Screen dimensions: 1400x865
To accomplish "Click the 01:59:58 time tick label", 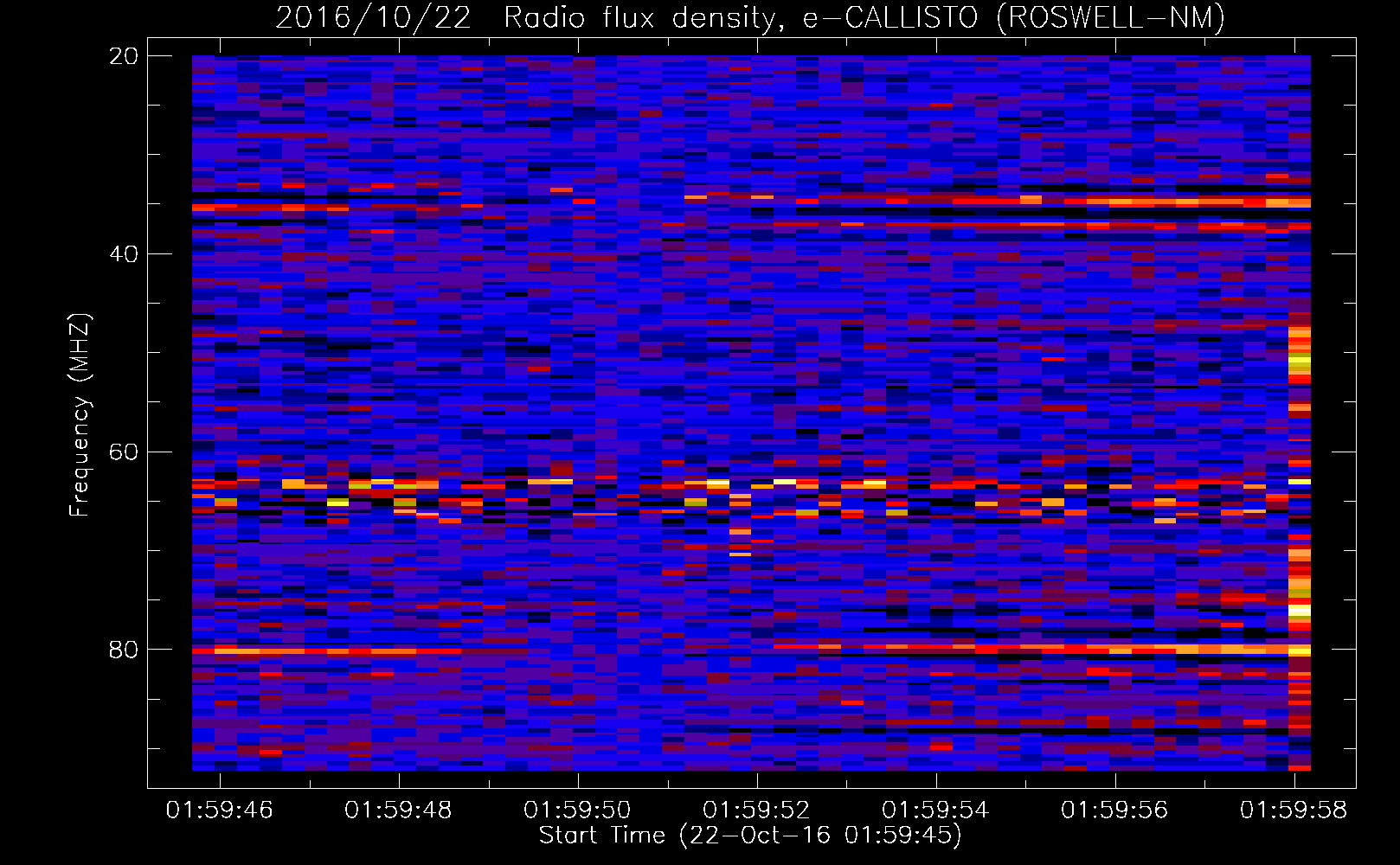I will pyautogui.click(x=1294, y=811).
